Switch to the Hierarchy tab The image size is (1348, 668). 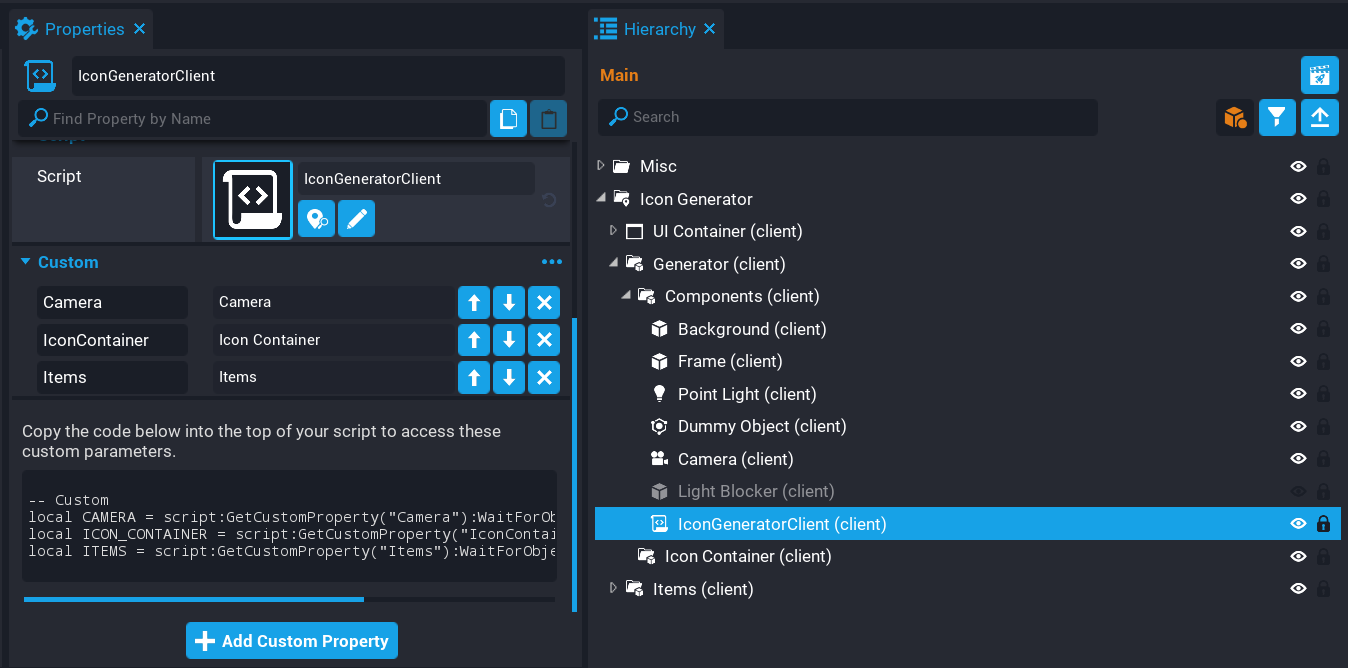(x=658, y=29)
